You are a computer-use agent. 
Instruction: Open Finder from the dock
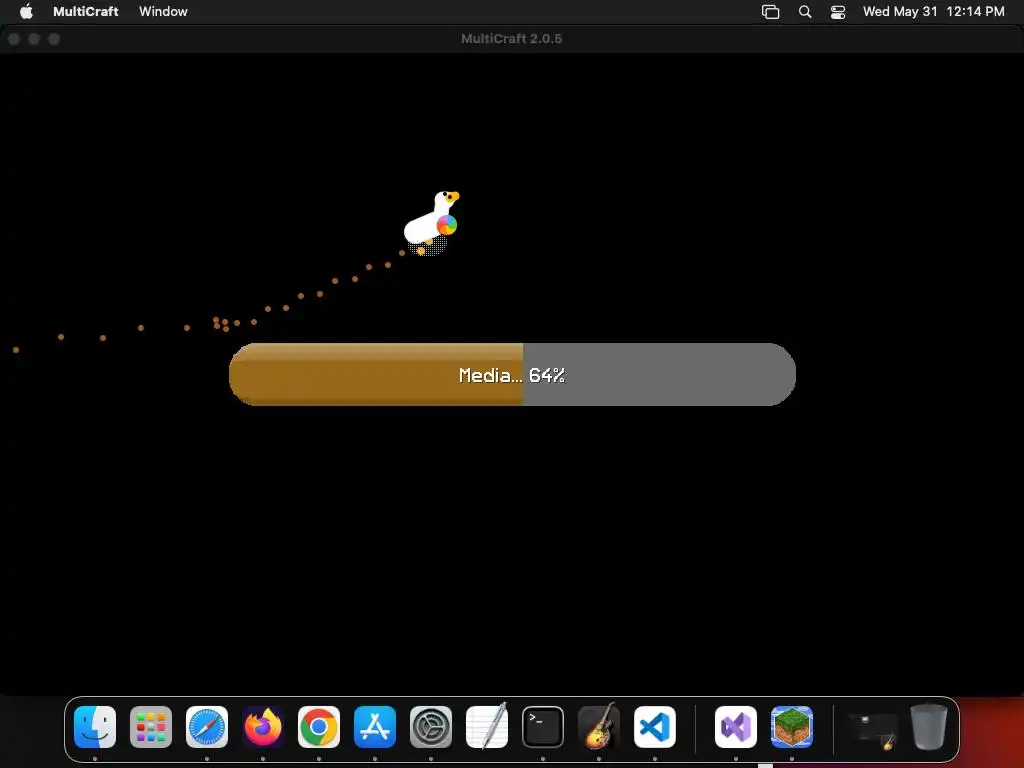tap(95, 727)
